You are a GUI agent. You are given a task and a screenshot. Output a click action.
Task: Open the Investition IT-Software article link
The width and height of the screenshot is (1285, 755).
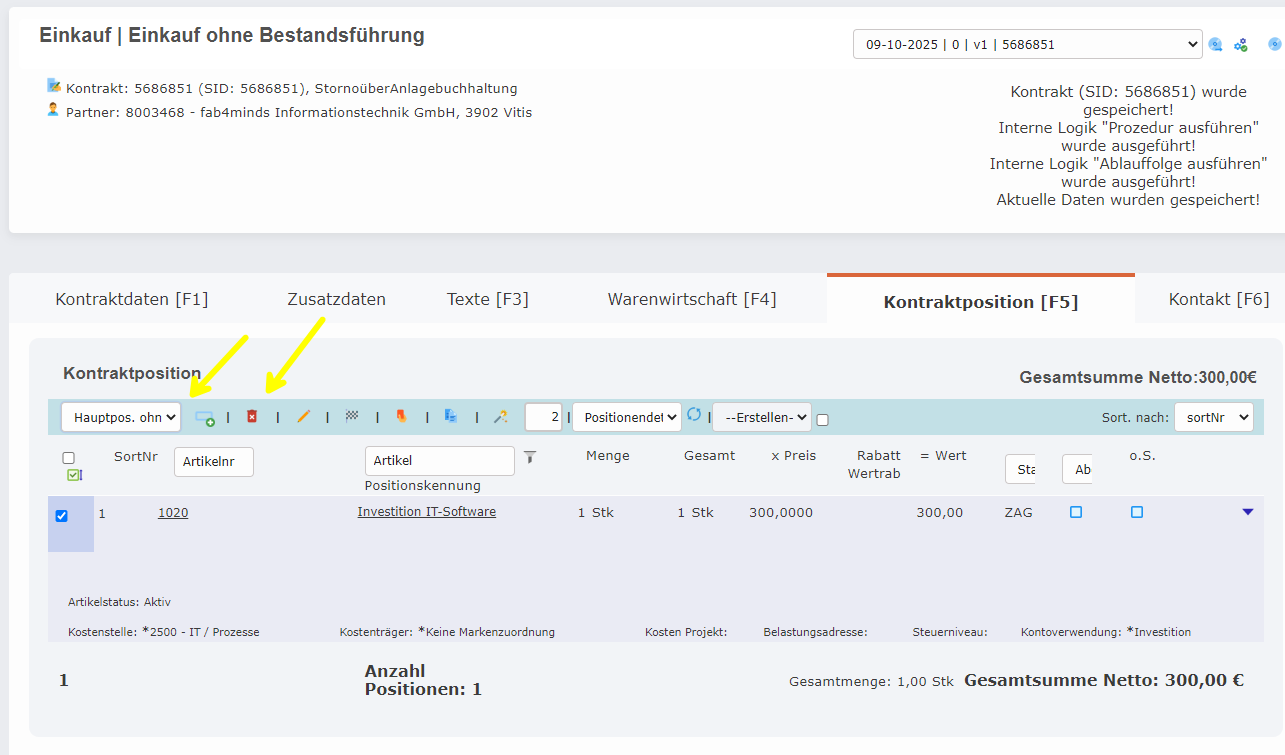pyautogui.click(x=426, y=512)
